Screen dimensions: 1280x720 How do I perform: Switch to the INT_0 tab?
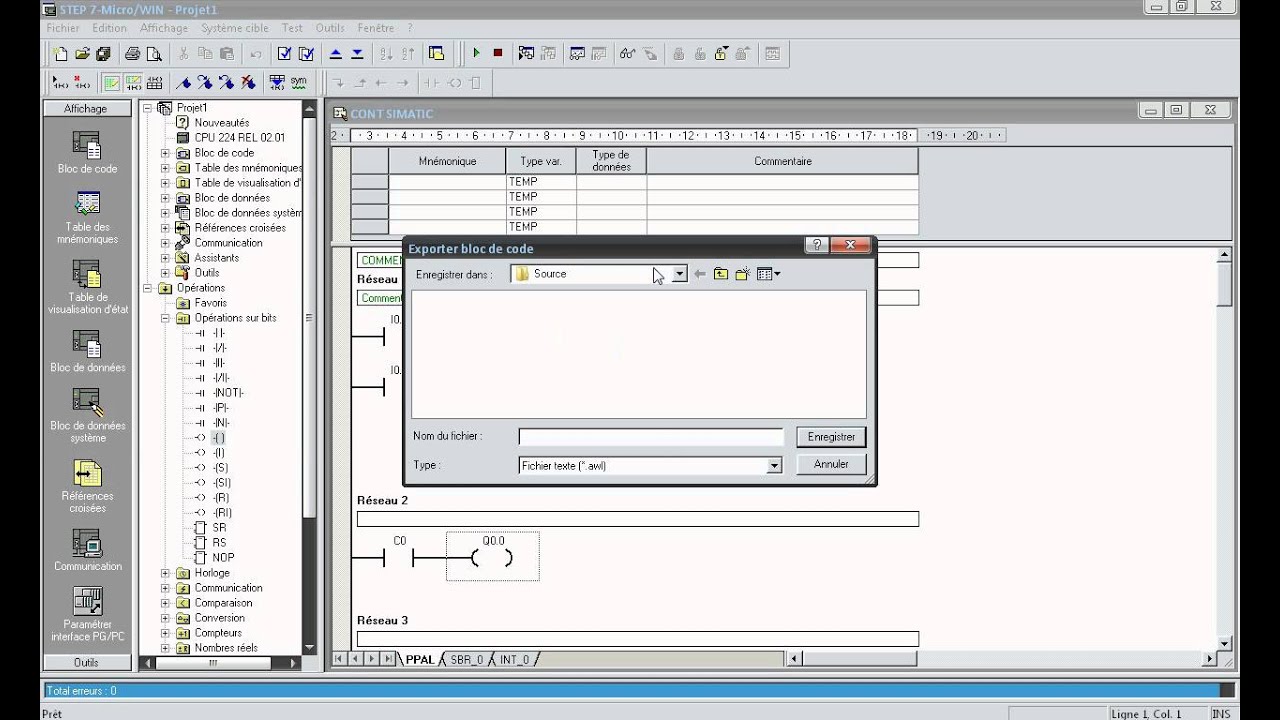coord(514,660)
